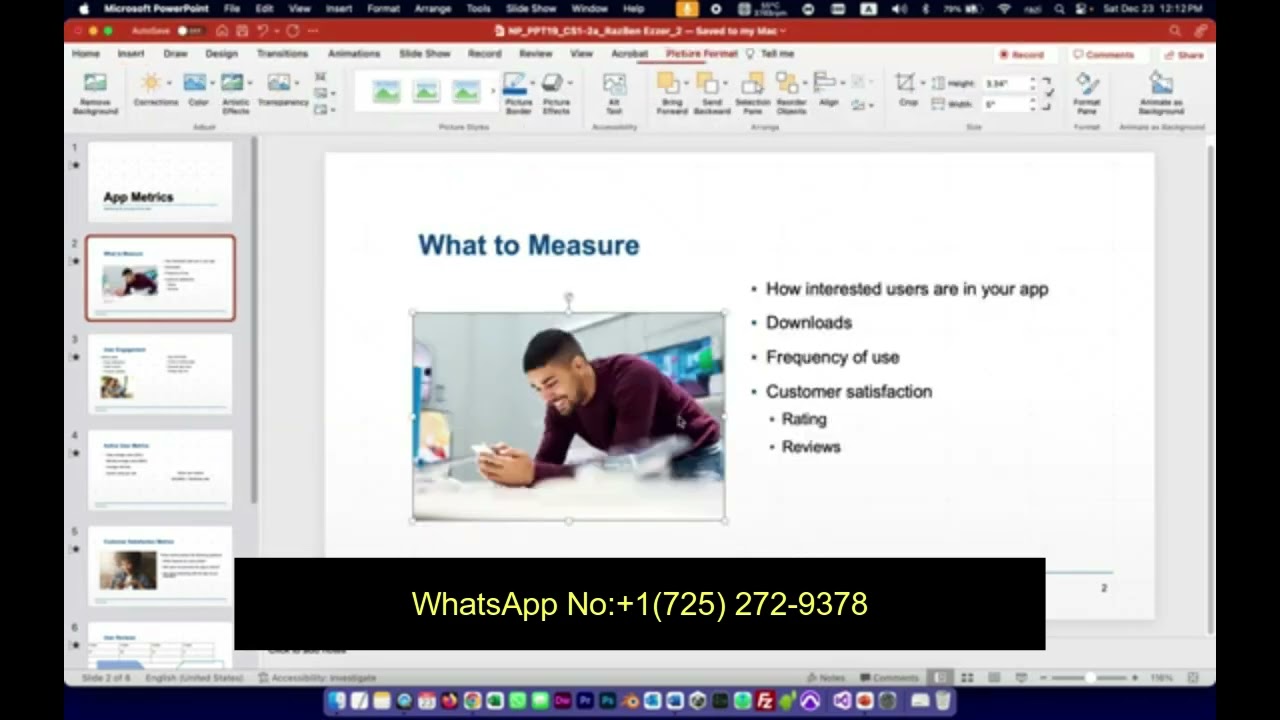This screenshot has width=1280, height=720.
Task: Open the Design ribbon tab
Action: tap(221, 54)
